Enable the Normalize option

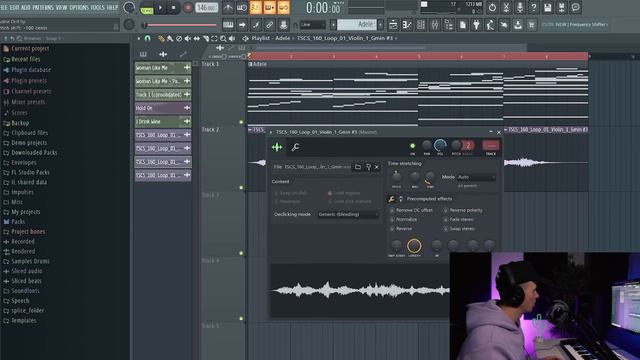tap(404, 220)
